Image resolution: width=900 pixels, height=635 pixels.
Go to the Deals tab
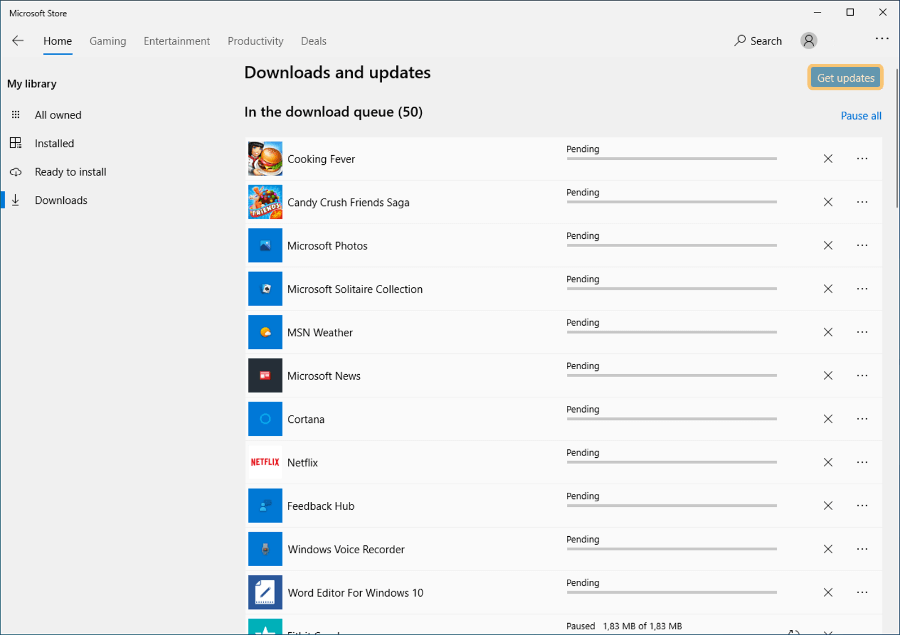pyautogui.click(x=313, y=41)
